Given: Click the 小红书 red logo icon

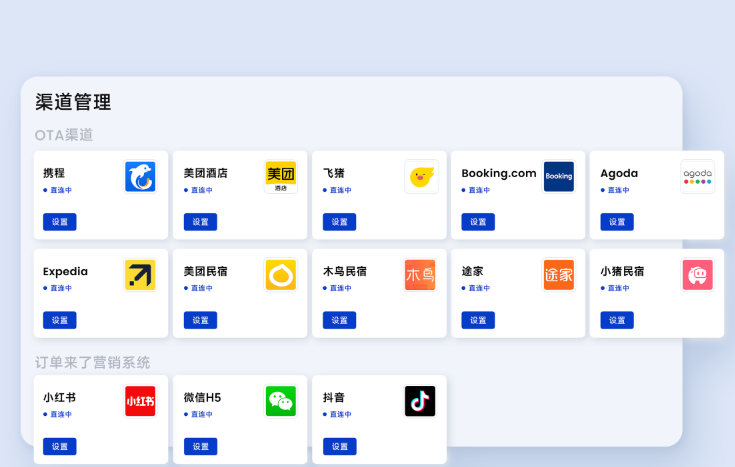Looking at the screenshot, I should click(140, 401).
